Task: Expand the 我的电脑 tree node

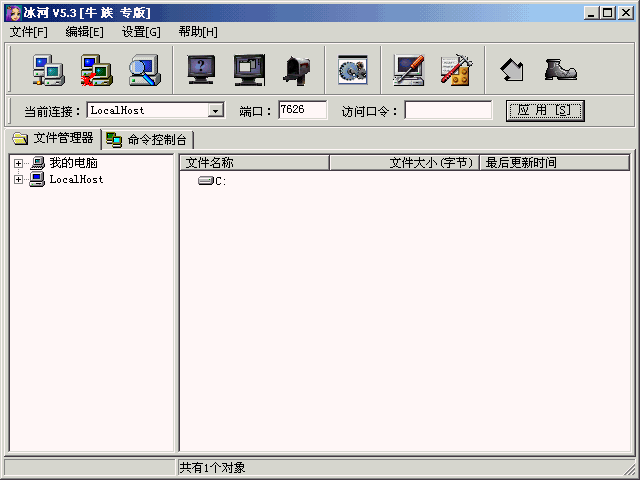Action: (x=18, y=163)
